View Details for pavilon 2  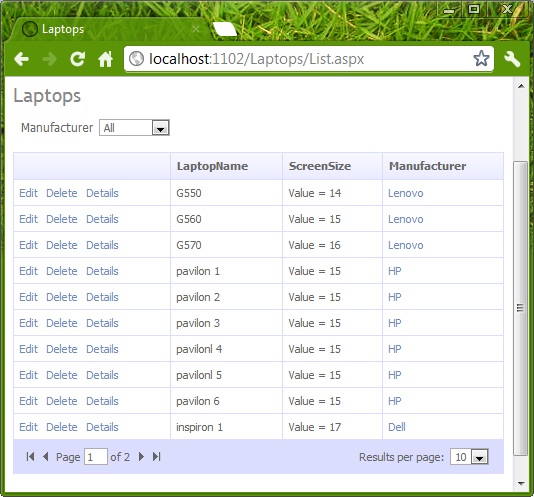click(x=102, y=297)
